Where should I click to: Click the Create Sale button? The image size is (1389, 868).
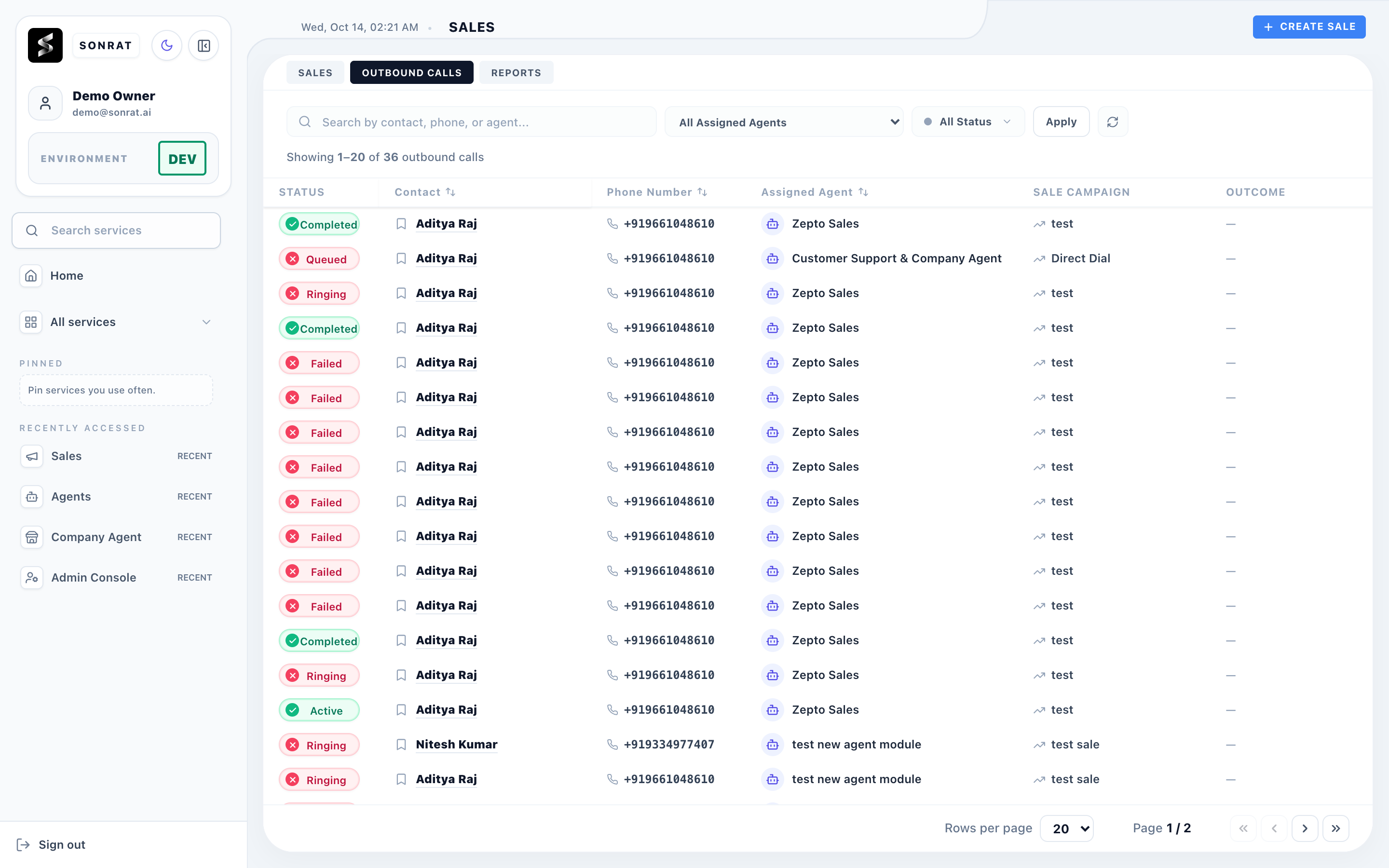(1309, 27)
